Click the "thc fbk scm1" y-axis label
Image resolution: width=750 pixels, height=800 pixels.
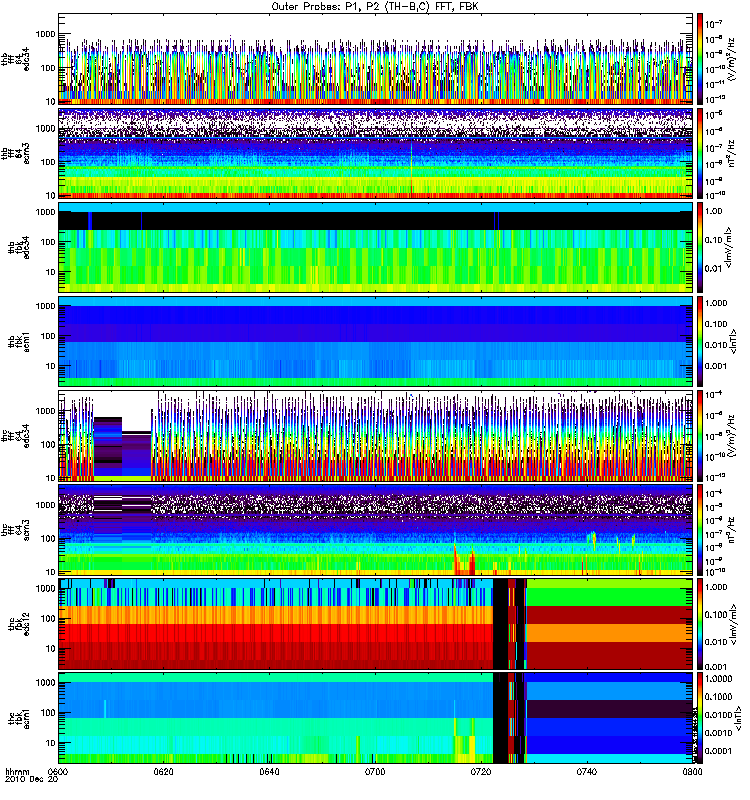(18, 718)
